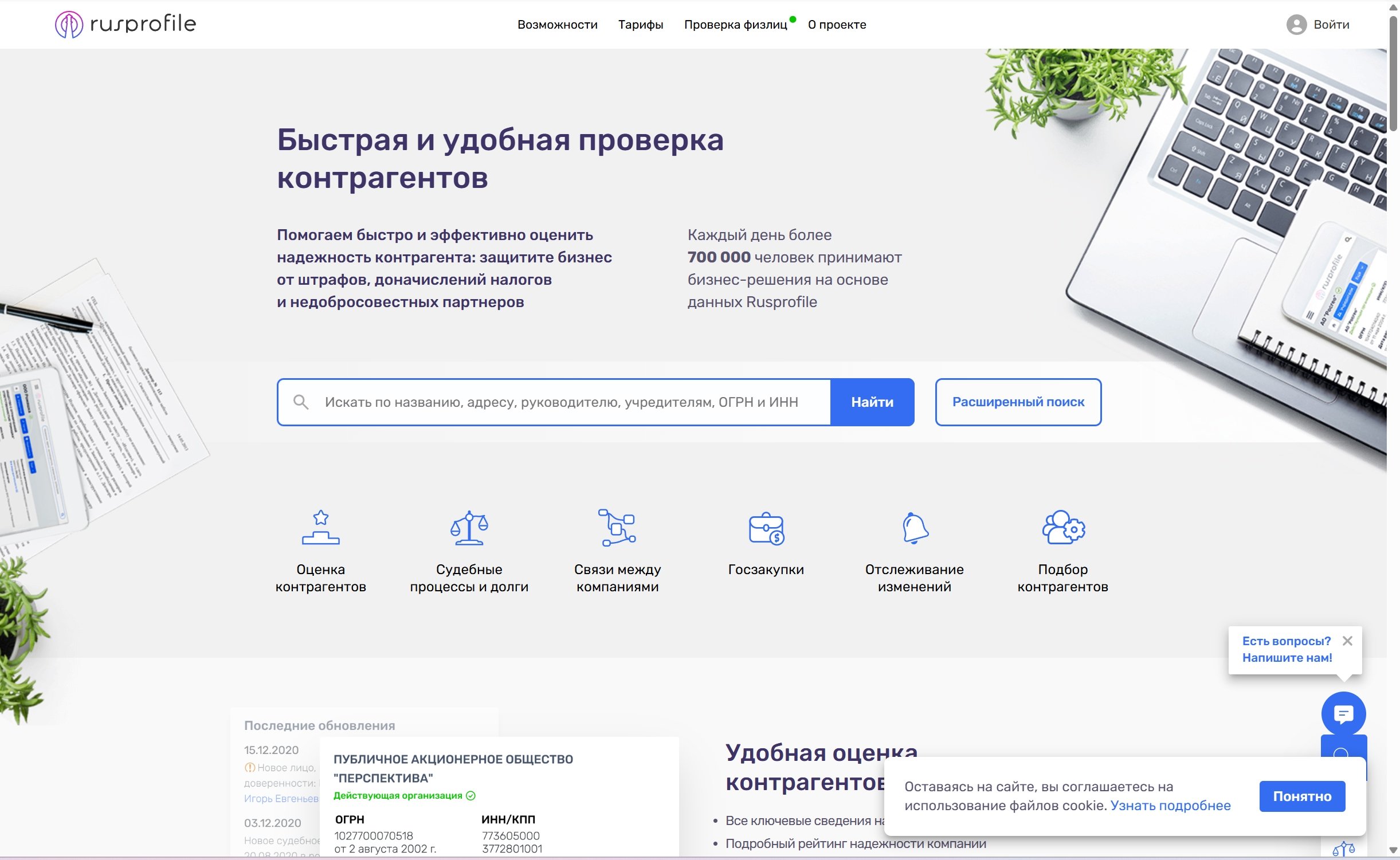Follow the Узнать подробнее cookie link

click(x=1170, y=806)
